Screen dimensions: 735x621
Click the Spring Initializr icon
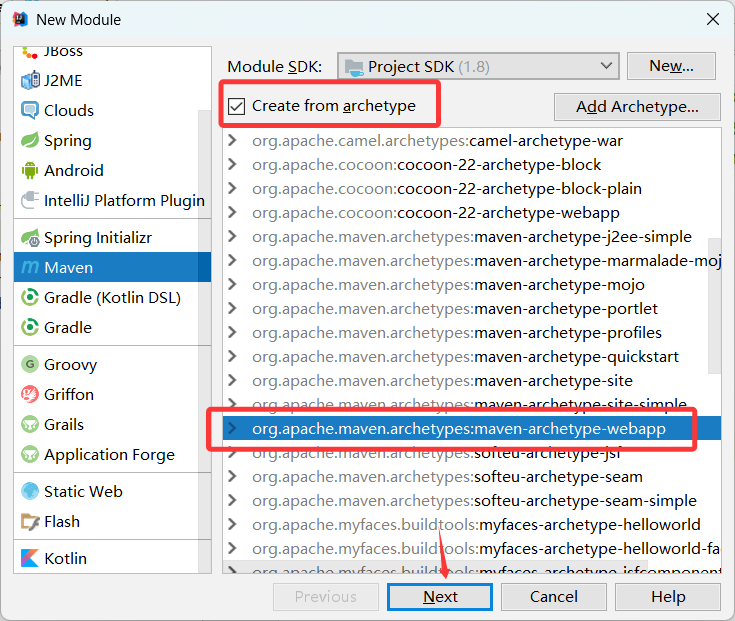coord(30,238)
